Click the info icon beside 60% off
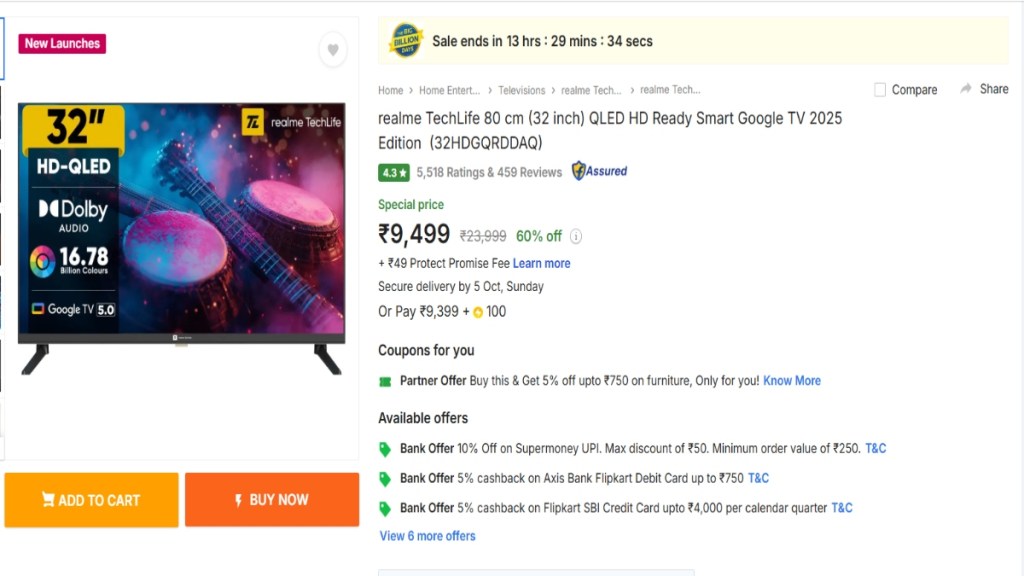 576,237
